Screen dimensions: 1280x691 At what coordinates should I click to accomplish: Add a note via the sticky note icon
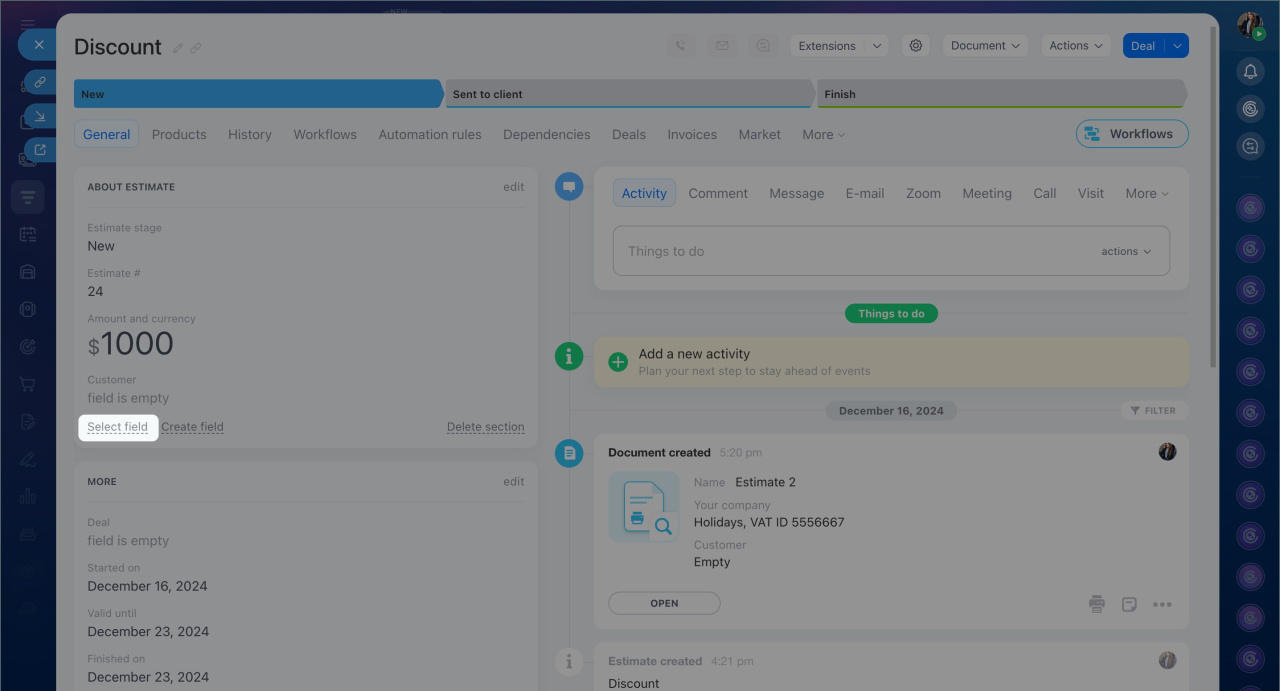click(x=1129, y=604)
